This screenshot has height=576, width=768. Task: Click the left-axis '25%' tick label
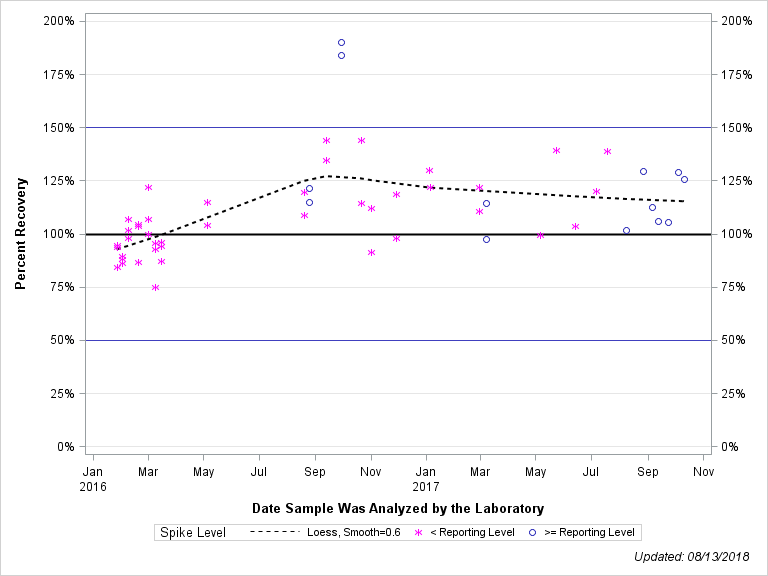pos(62,394)
